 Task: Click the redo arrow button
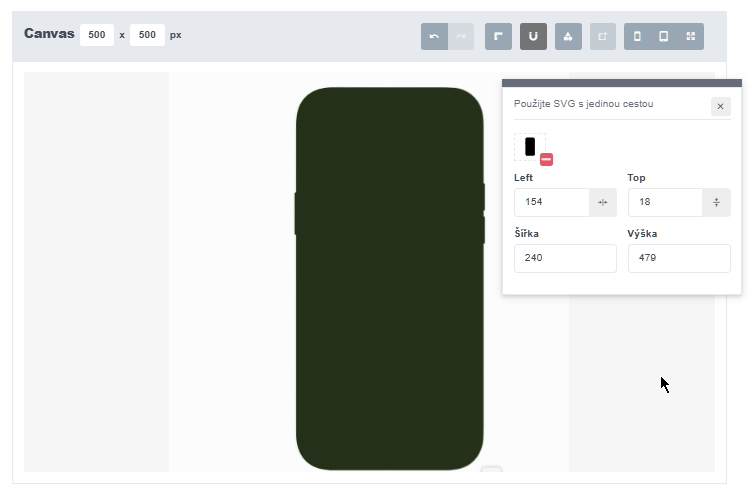pyautogui.click(x=461, y=36)
